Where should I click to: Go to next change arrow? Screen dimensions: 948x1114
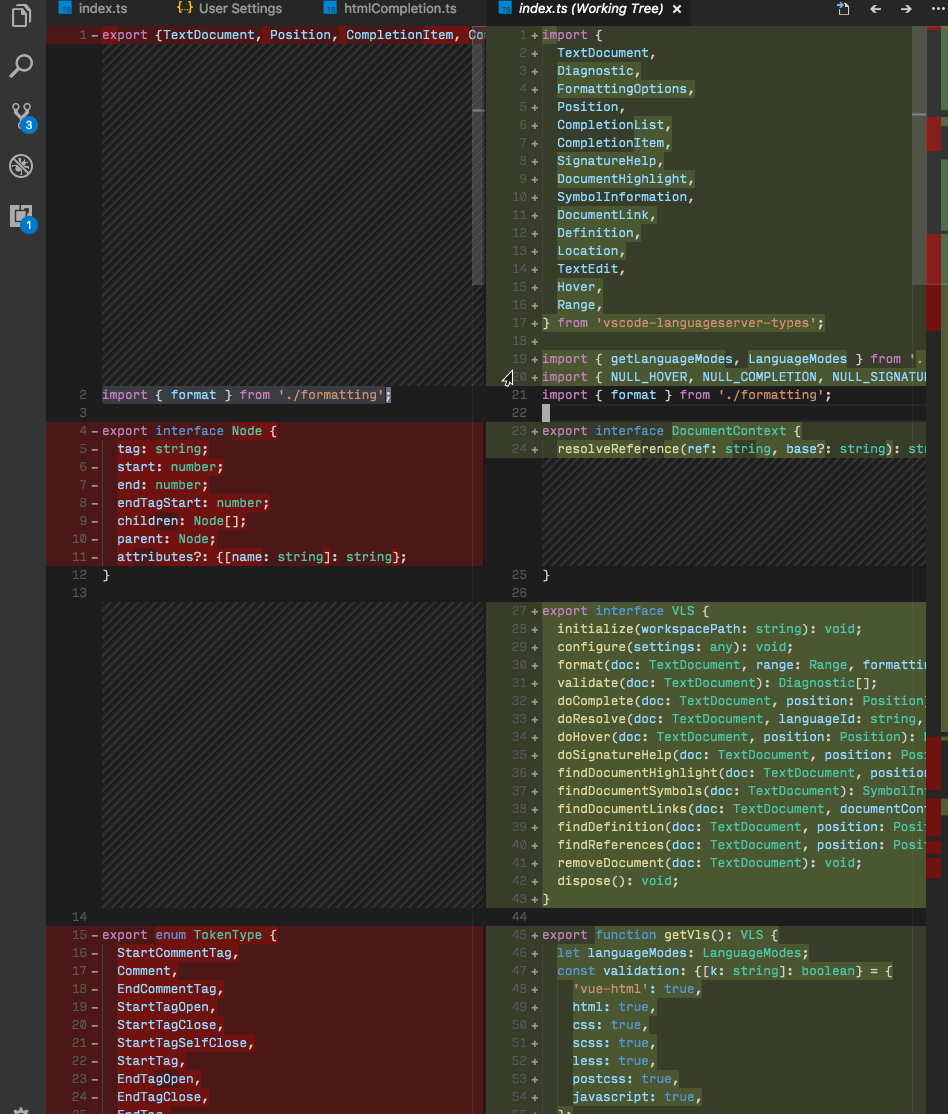[x=906, y=9]
